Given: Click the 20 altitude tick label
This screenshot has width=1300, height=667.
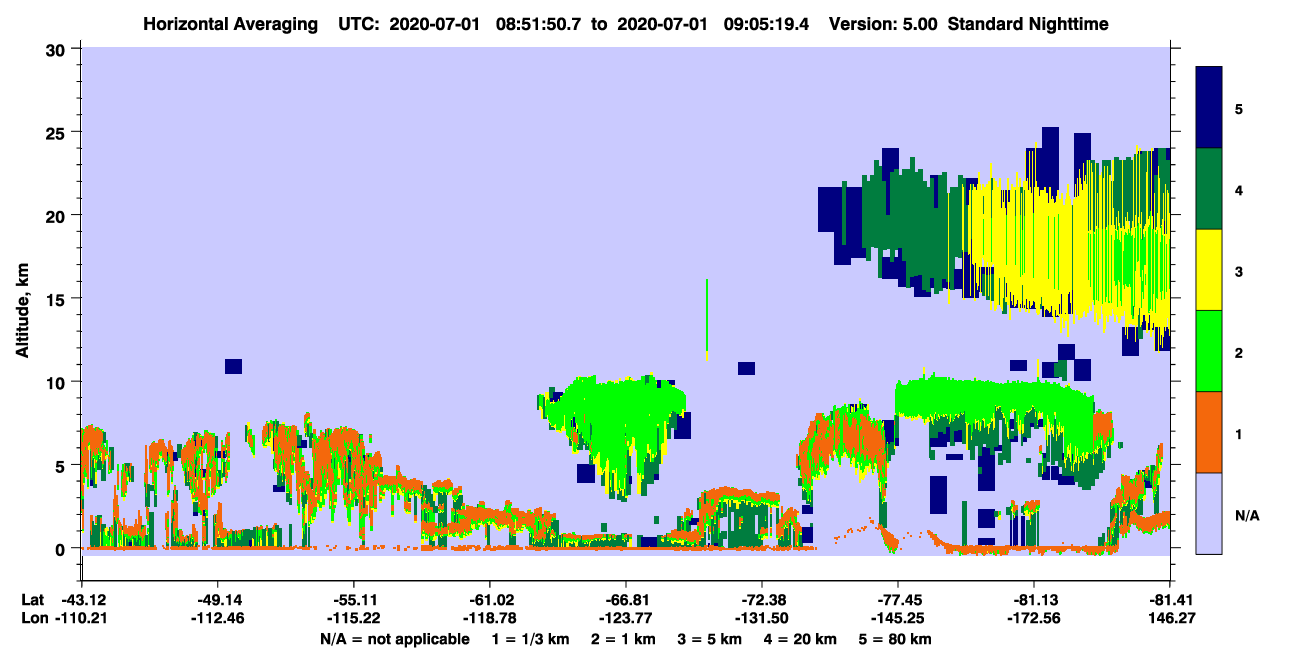Looking at the screenshot, I should [57, 215].
